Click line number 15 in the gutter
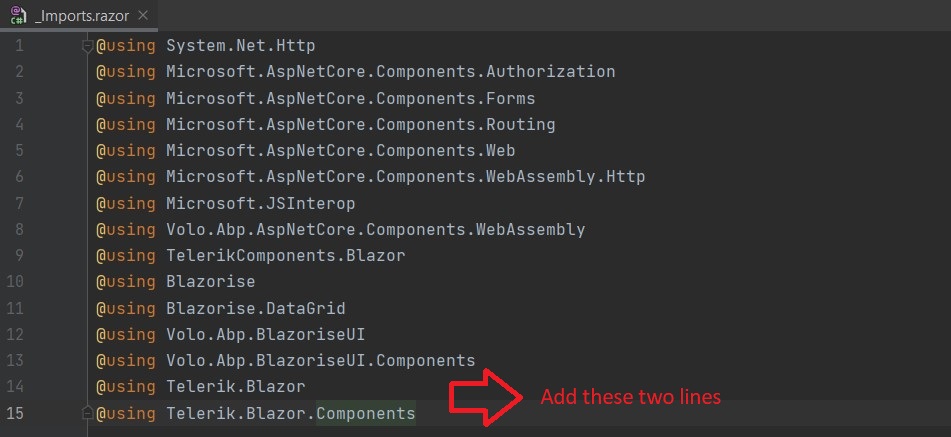The image size is (951, 437). [19, 412]
